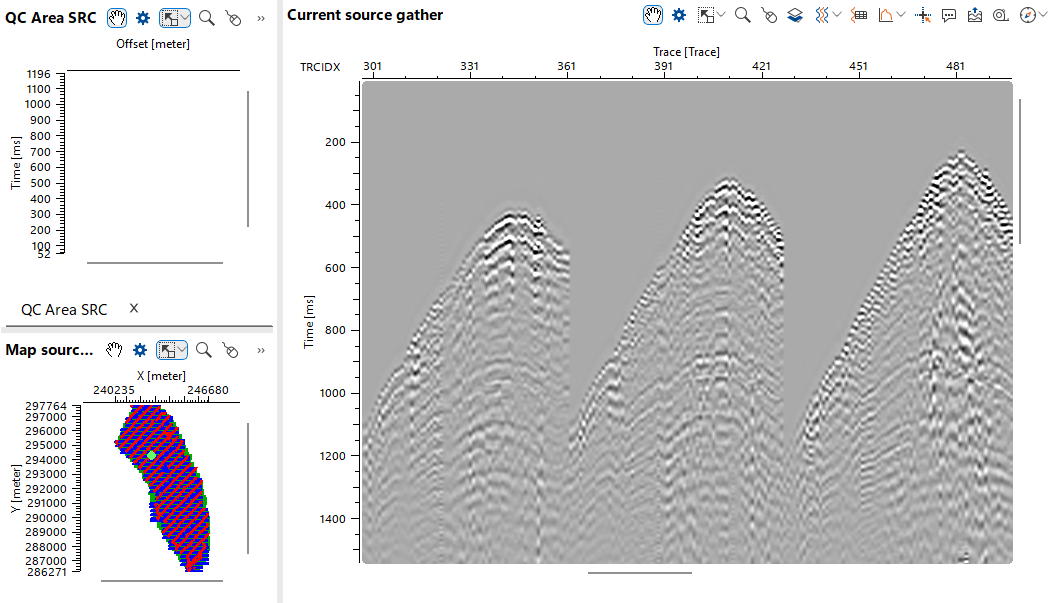This screenshot has height=603, width=1050.
Task: Click mouse mode icon in Current source gather
Action: point(769,15)
